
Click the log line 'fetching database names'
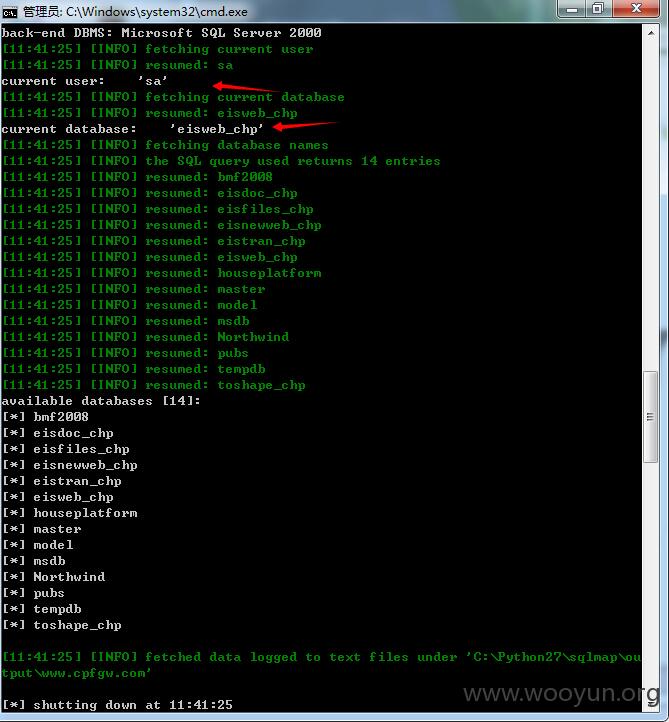[x=166, y=145]
